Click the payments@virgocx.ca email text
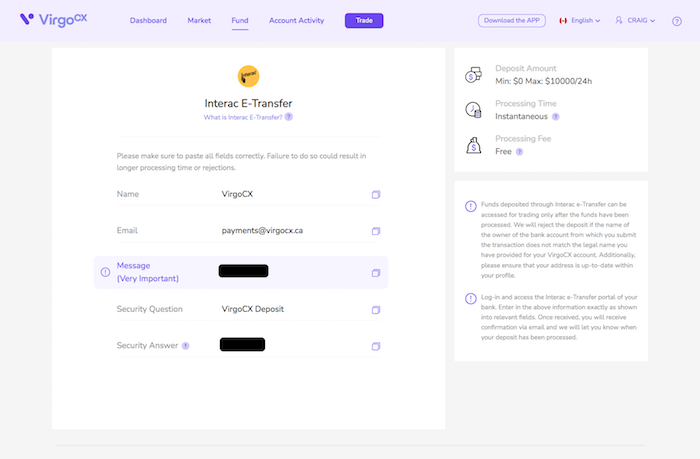 click(x=262, y=231)
